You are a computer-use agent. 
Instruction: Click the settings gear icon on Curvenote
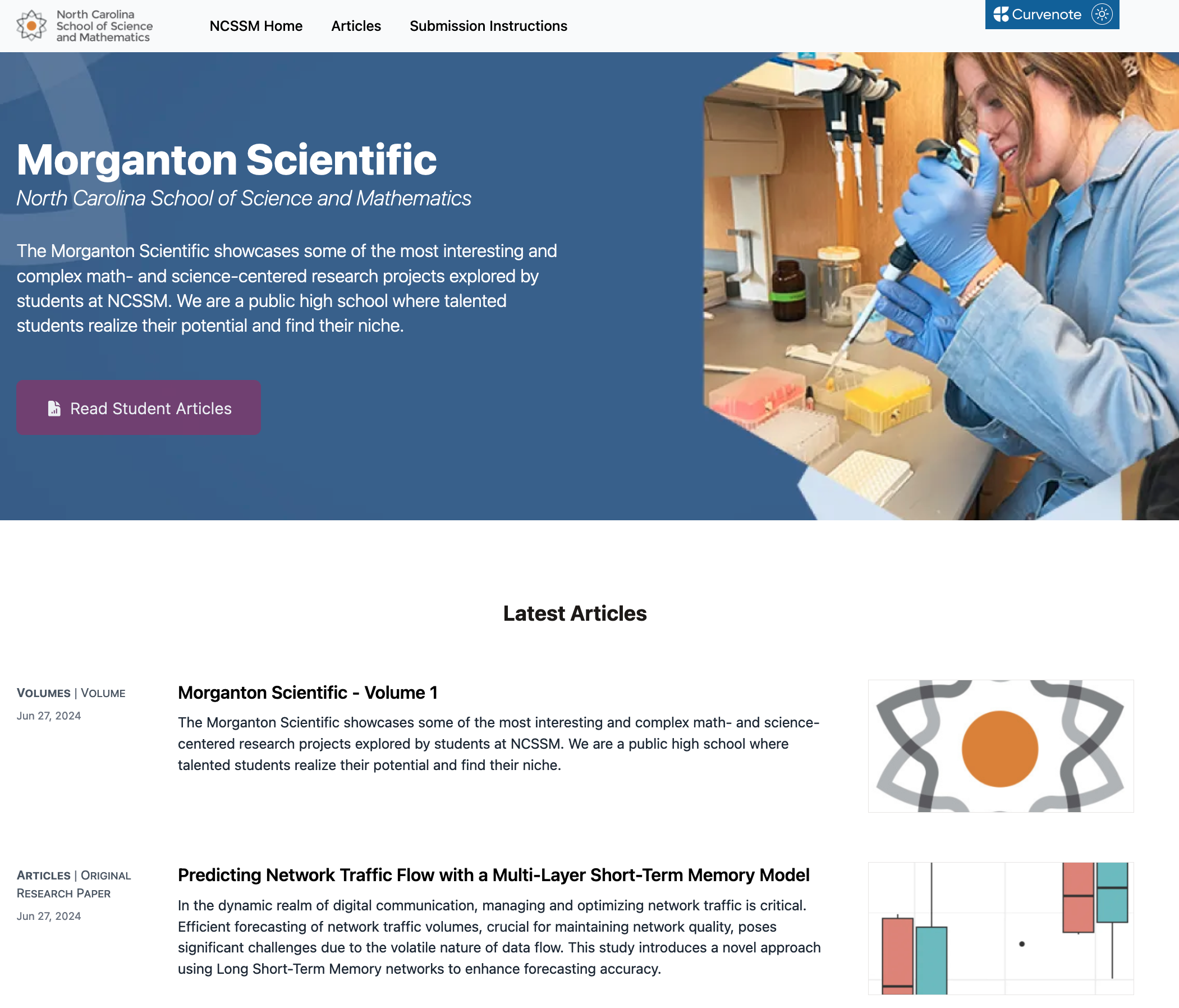(1100, 14)
